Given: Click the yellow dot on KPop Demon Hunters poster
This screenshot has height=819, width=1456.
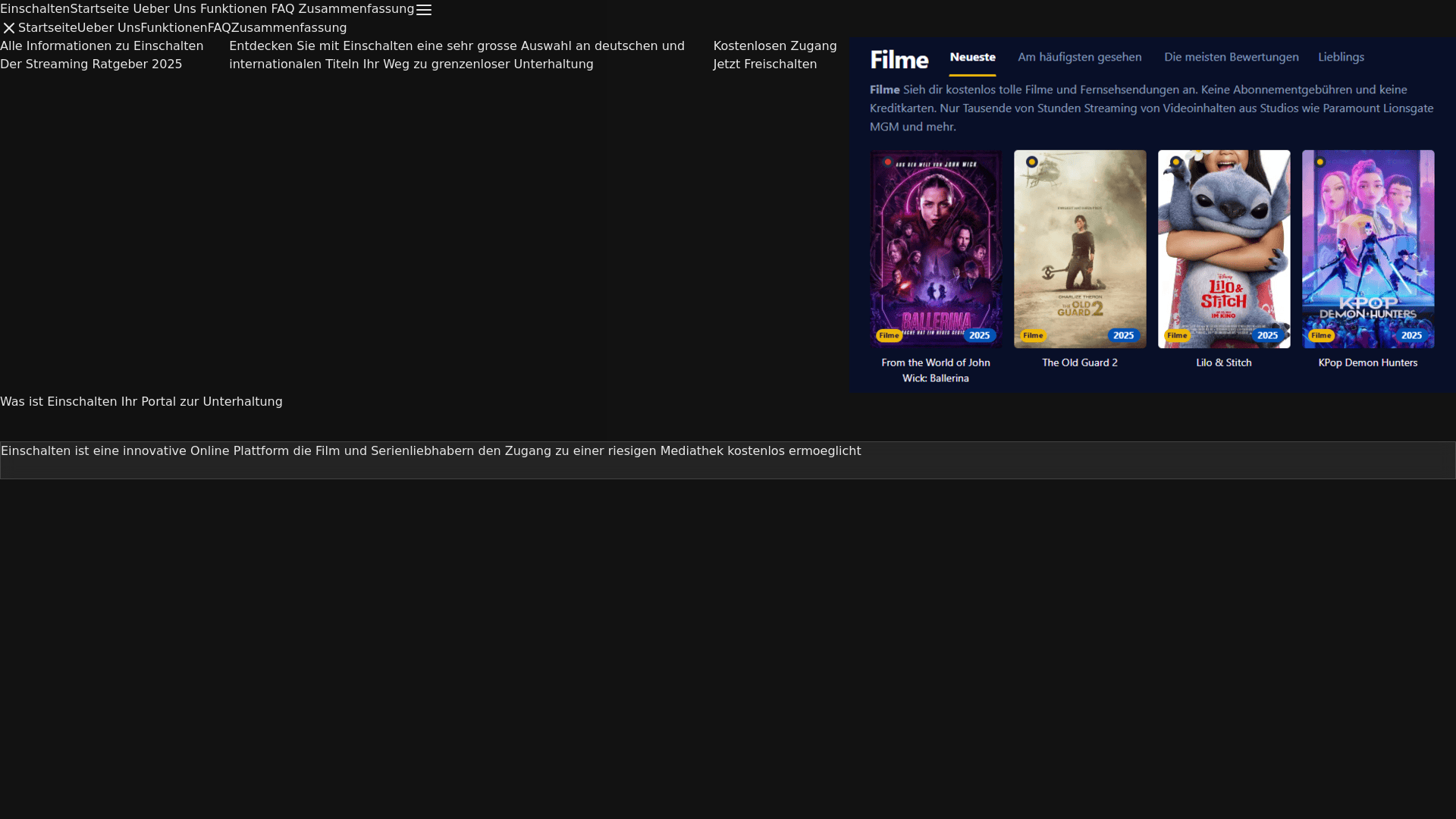Looking at the screenshot, I should [x=1319, y=162].
